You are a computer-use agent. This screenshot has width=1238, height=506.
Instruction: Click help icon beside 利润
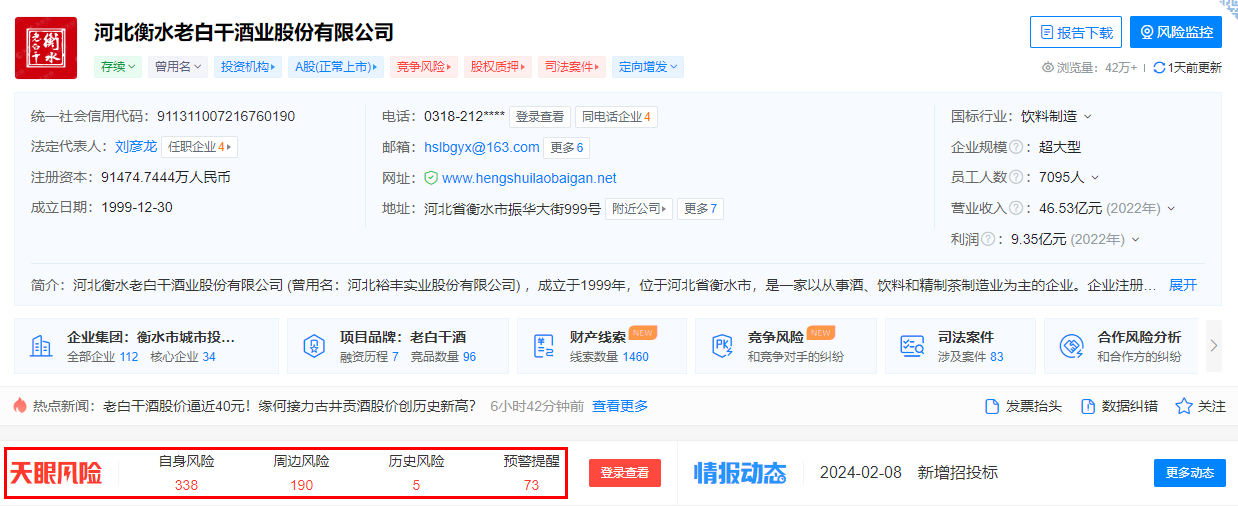point(988,239)
